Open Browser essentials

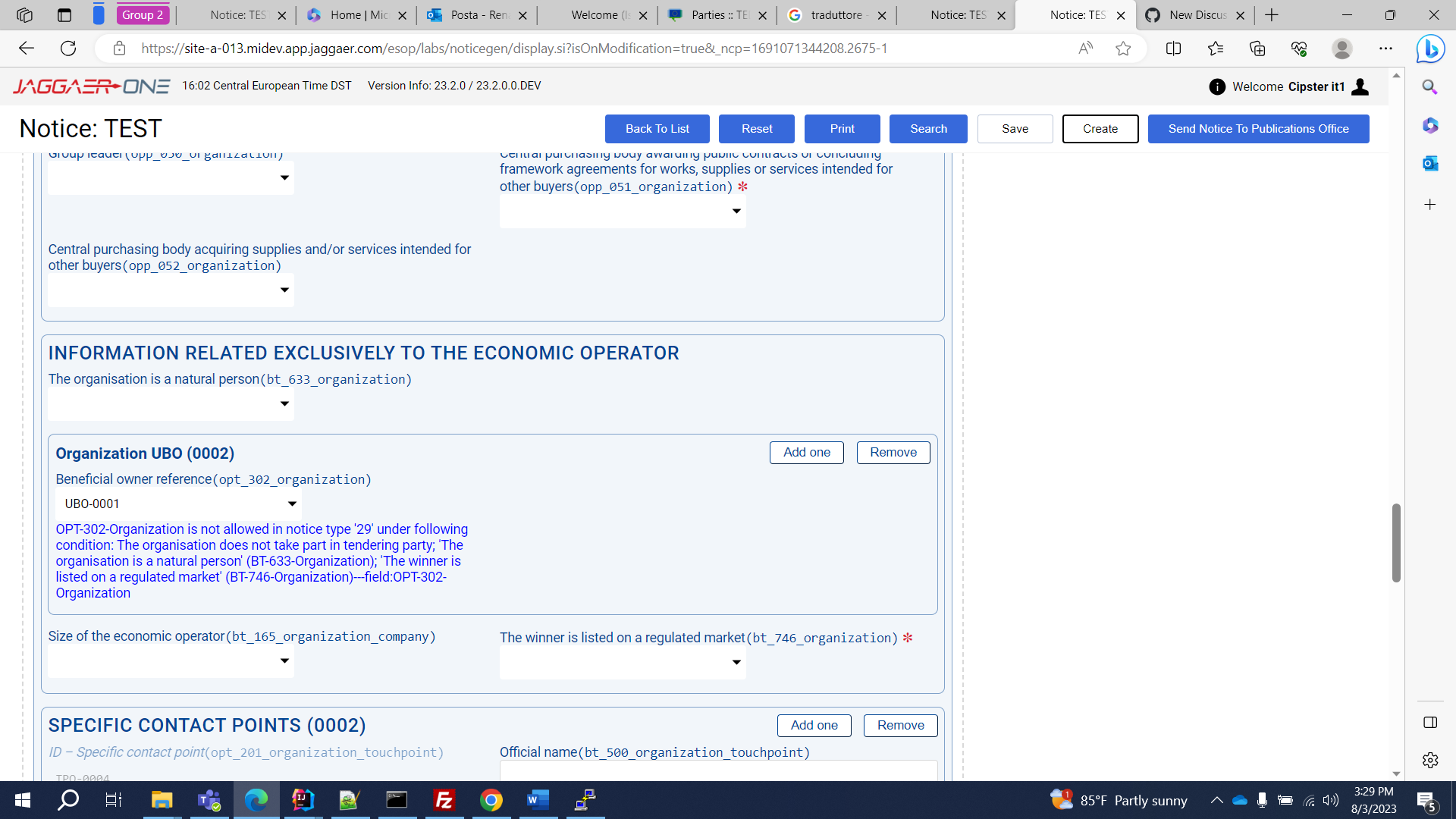(1299, 48)
